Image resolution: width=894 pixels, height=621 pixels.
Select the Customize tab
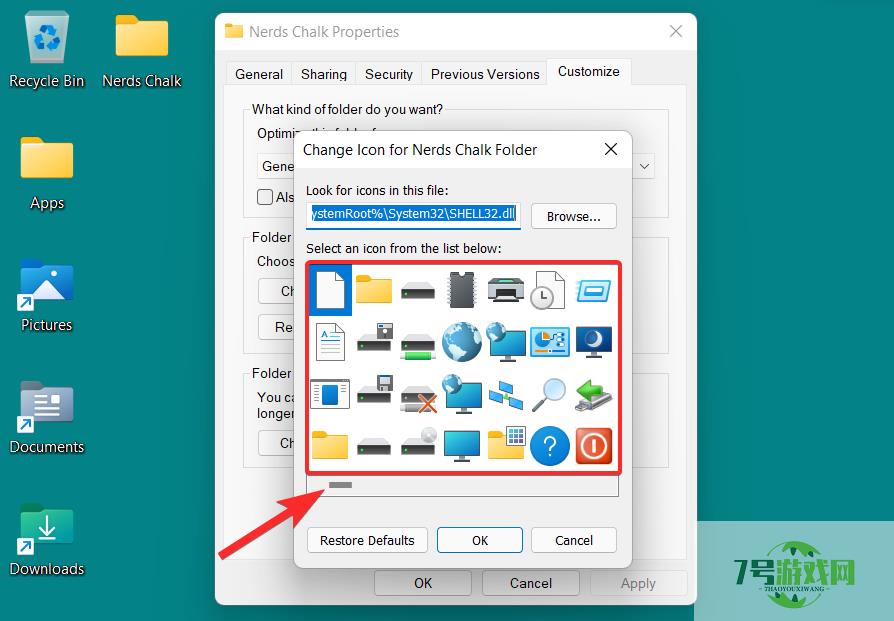(588, 71)
